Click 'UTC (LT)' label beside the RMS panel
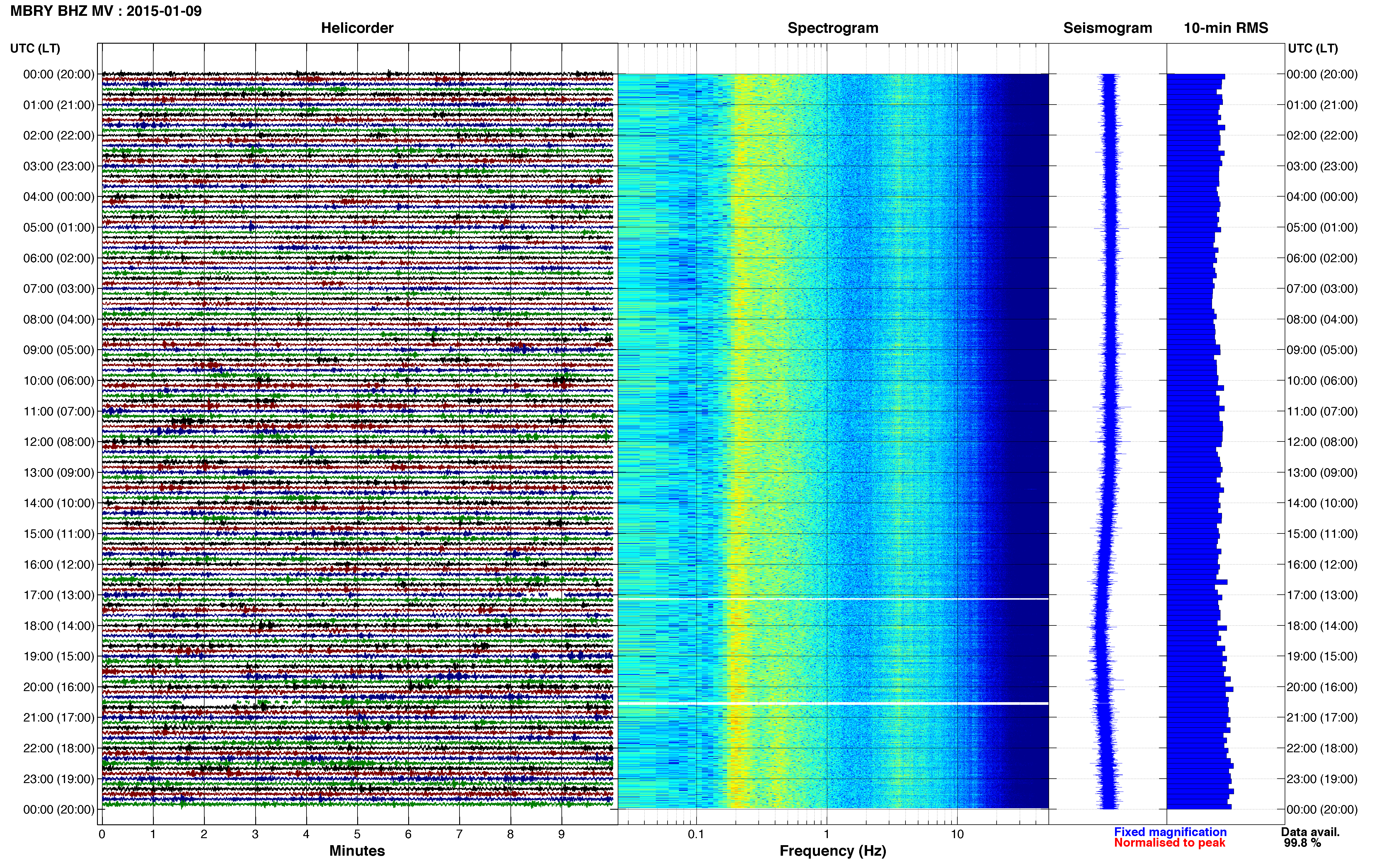 point(1313,48)
